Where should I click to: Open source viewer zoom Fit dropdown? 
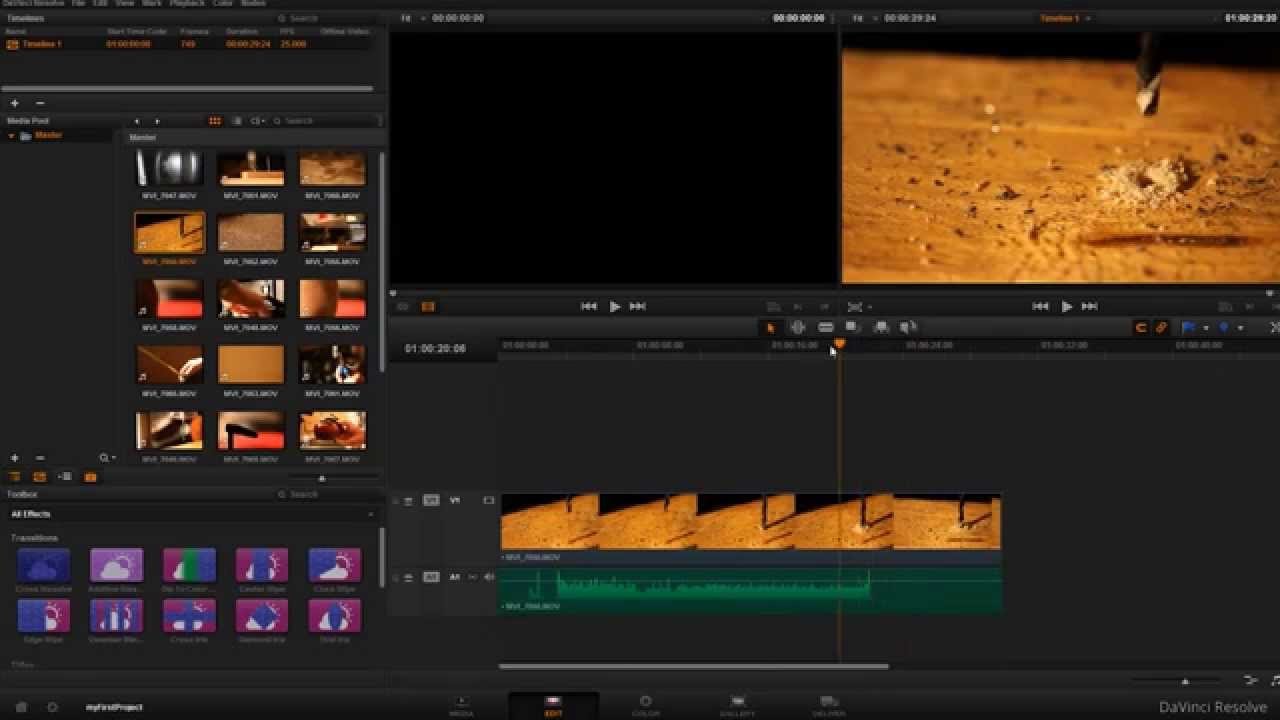click(x=412, y=18)
